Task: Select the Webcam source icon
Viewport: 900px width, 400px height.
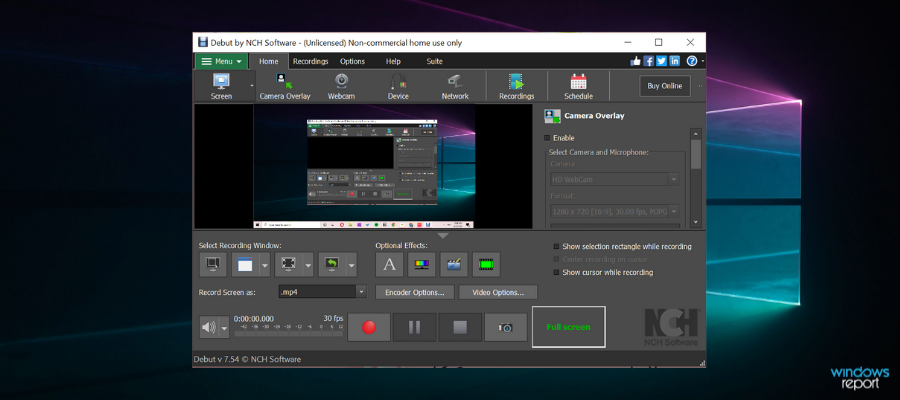Action: [x=341, y=87]
